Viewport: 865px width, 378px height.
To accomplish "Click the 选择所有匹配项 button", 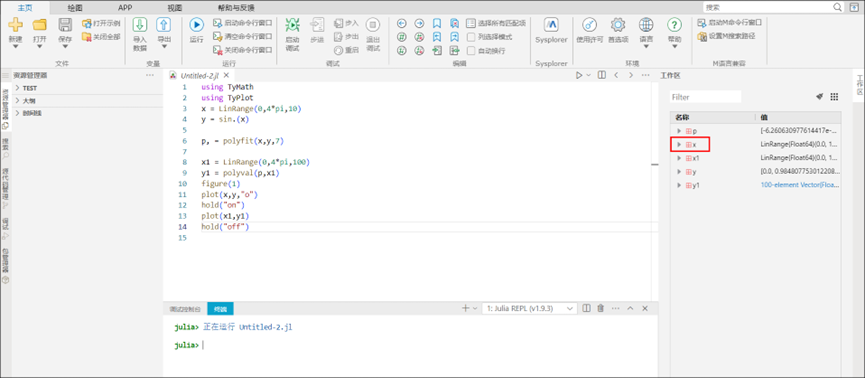I will 496,23.
